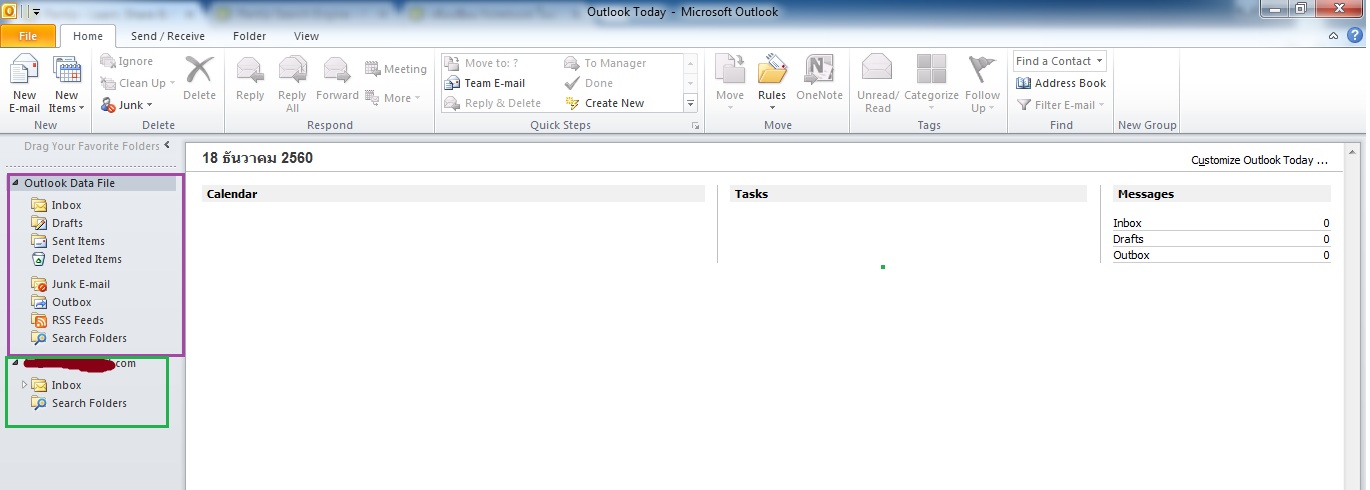Open Customize Quick Access Toolbar arrow
The height and width of the screenshot is (490, 1370).
tap(36, 11)
